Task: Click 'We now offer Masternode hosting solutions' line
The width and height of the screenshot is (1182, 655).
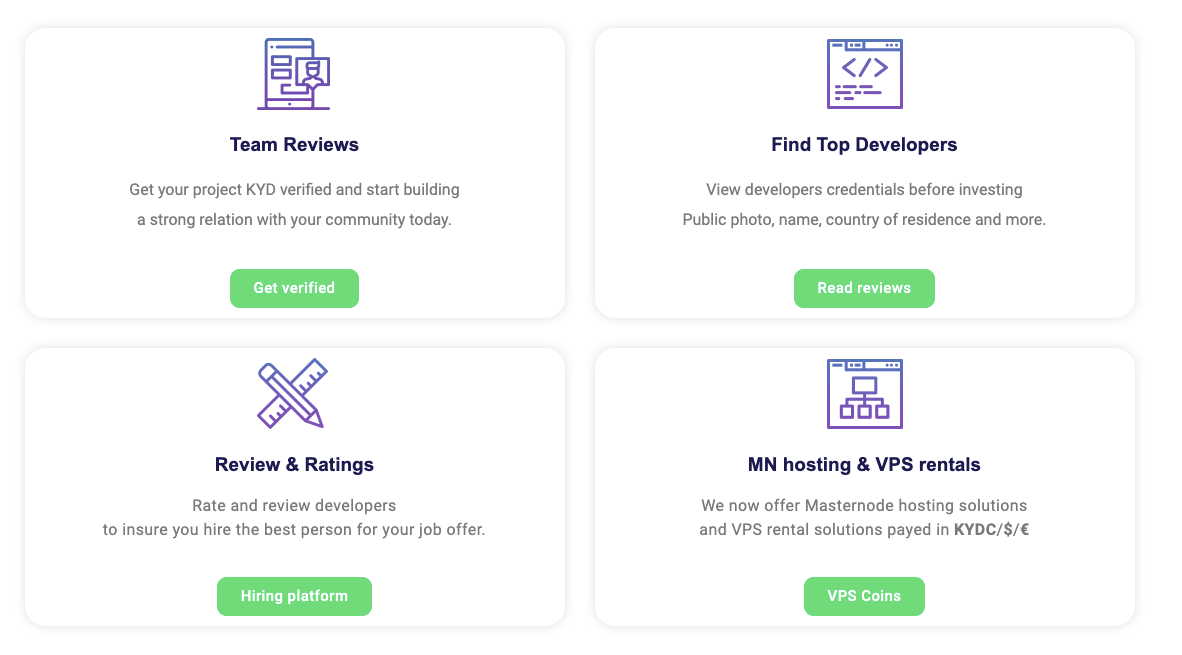Action: point(864,506)
